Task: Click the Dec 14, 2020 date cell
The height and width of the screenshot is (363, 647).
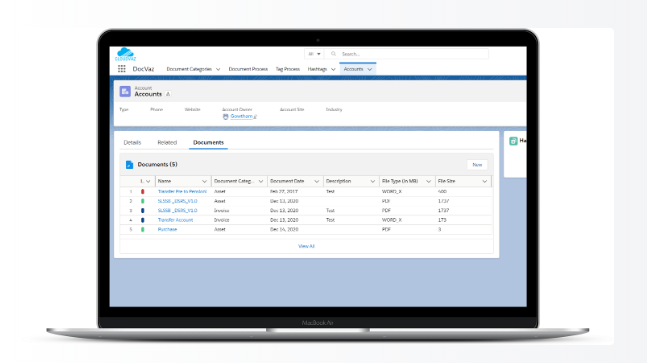Action: tap(284, 229)
